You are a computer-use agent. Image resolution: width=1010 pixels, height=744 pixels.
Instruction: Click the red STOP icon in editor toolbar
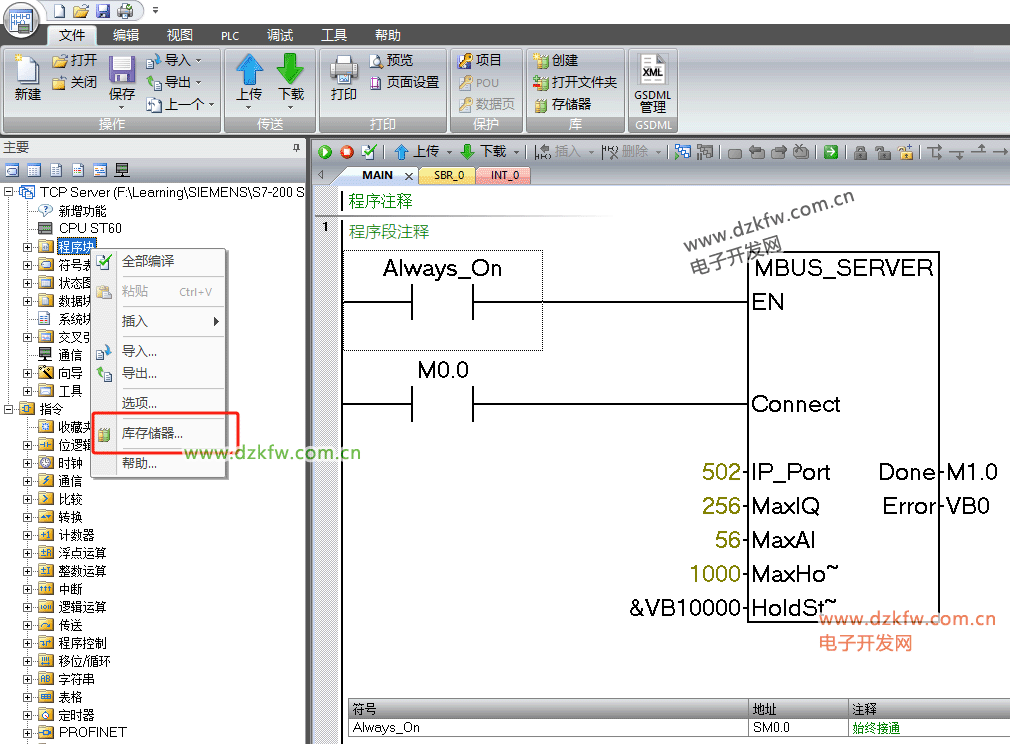[x=347, y=152]
